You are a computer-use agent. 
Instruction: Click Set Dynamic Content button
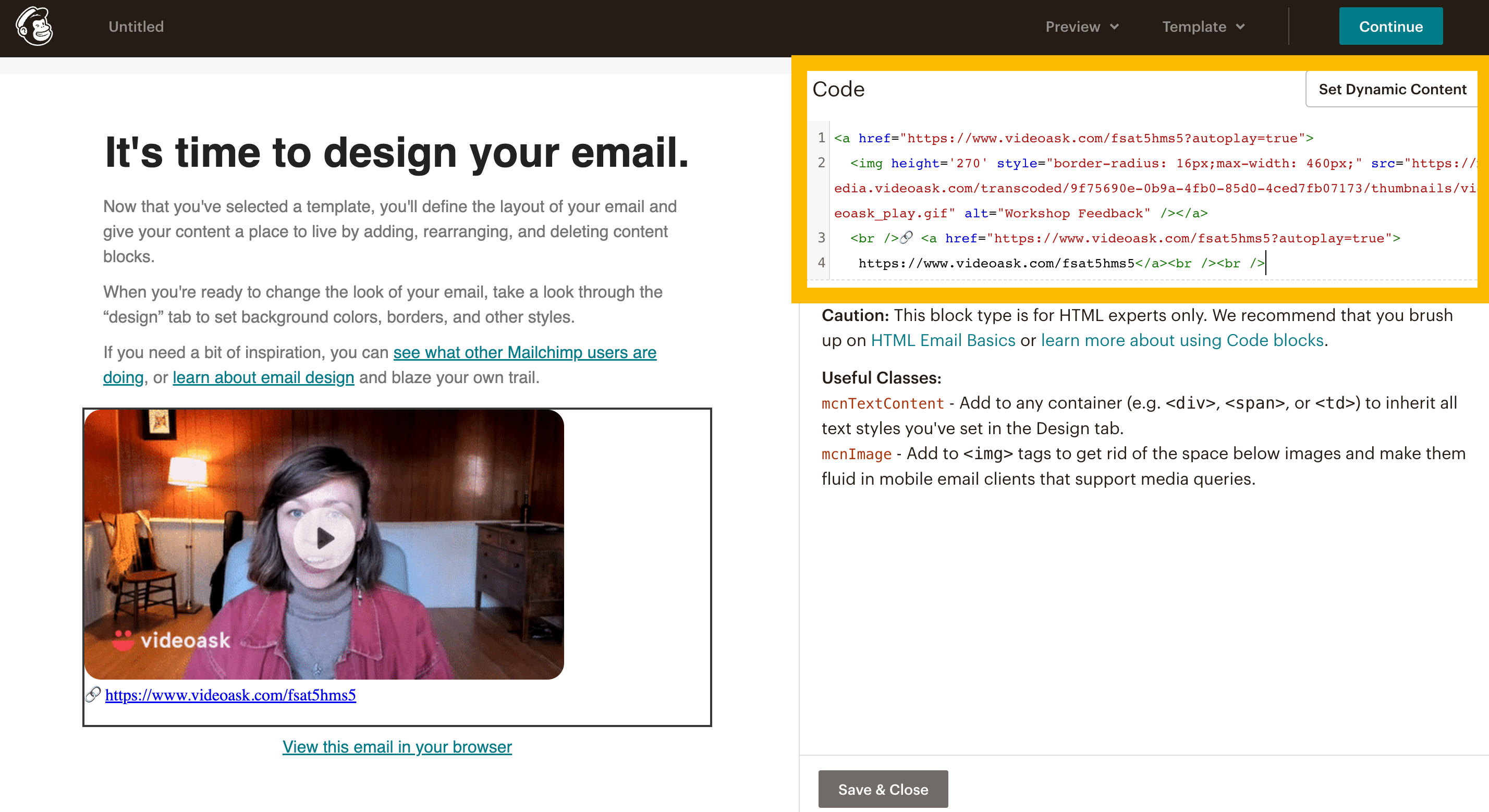(1392, 89)
